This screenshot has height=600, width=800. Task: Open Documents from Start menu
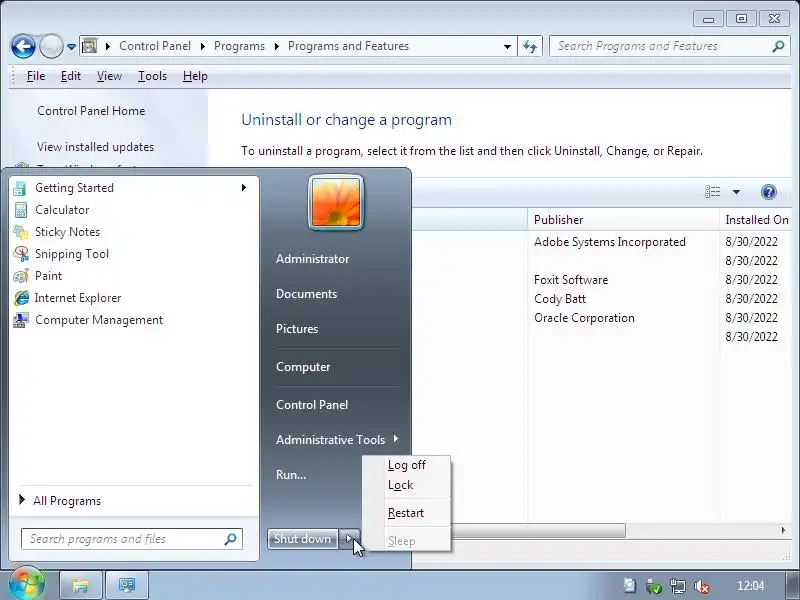coord(307,294)
